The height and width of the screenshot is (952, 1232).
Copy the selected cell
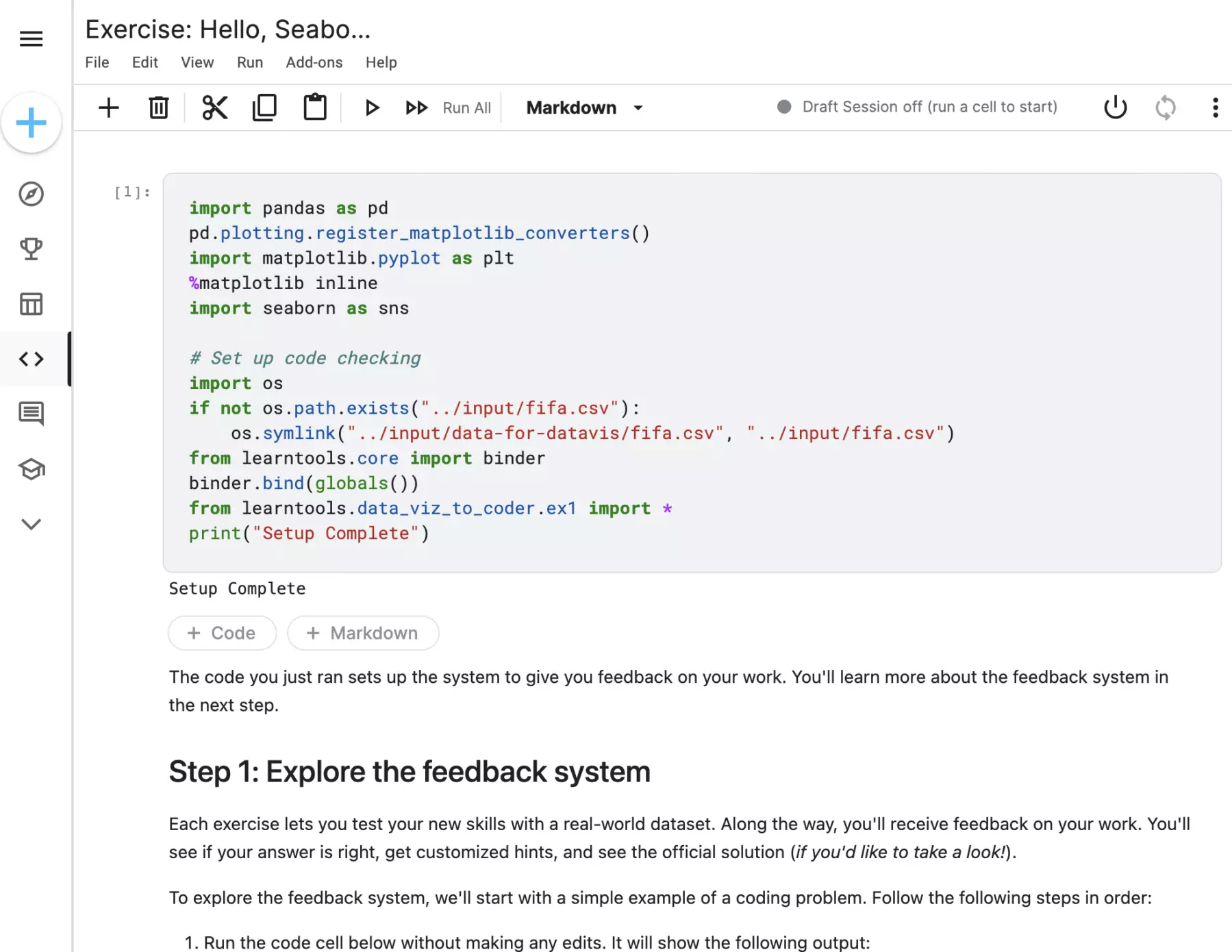(x=264, y=108)
